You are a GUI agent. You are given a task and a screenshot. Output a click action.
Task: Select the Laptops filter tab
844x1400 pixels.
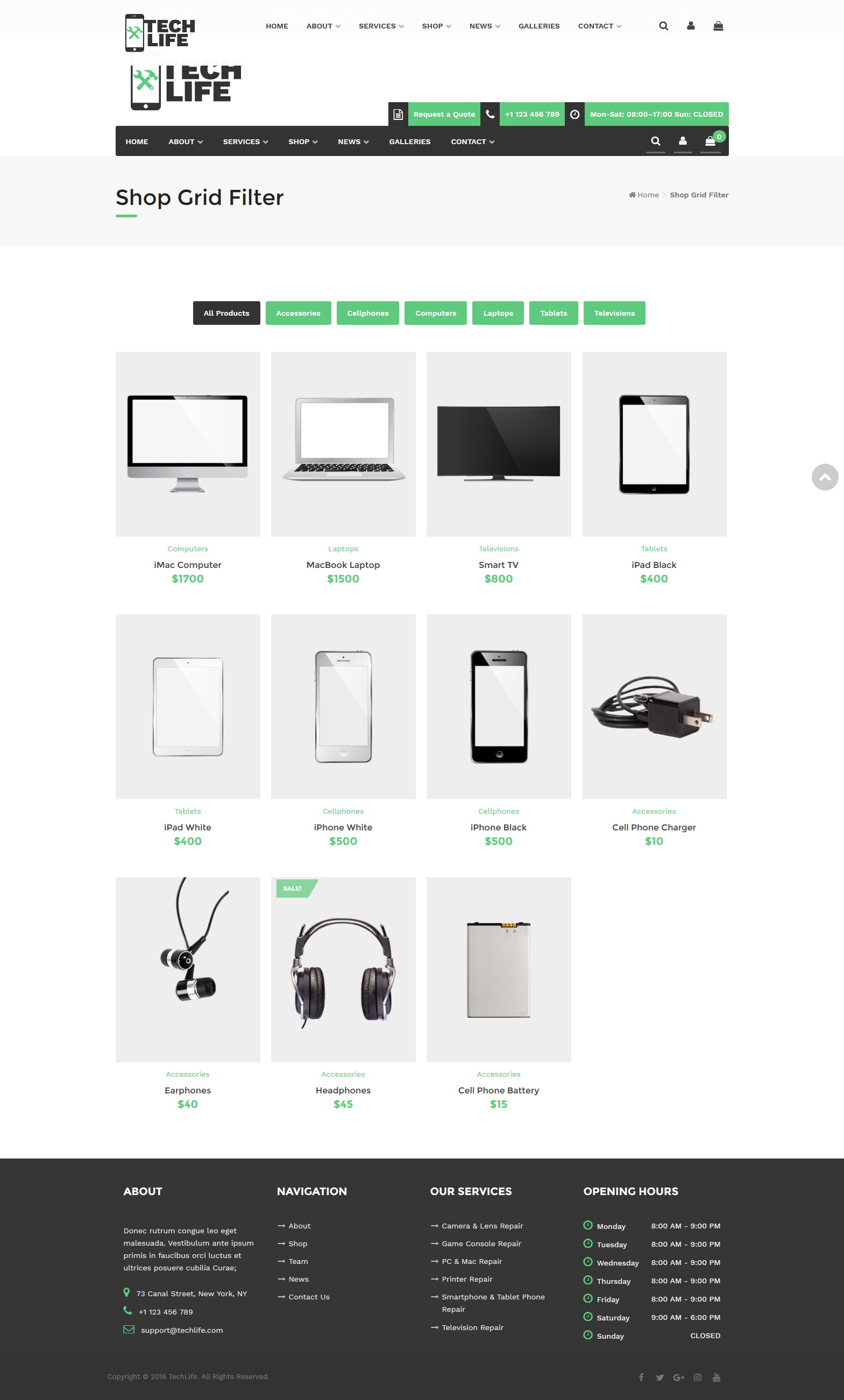[498, 313]
